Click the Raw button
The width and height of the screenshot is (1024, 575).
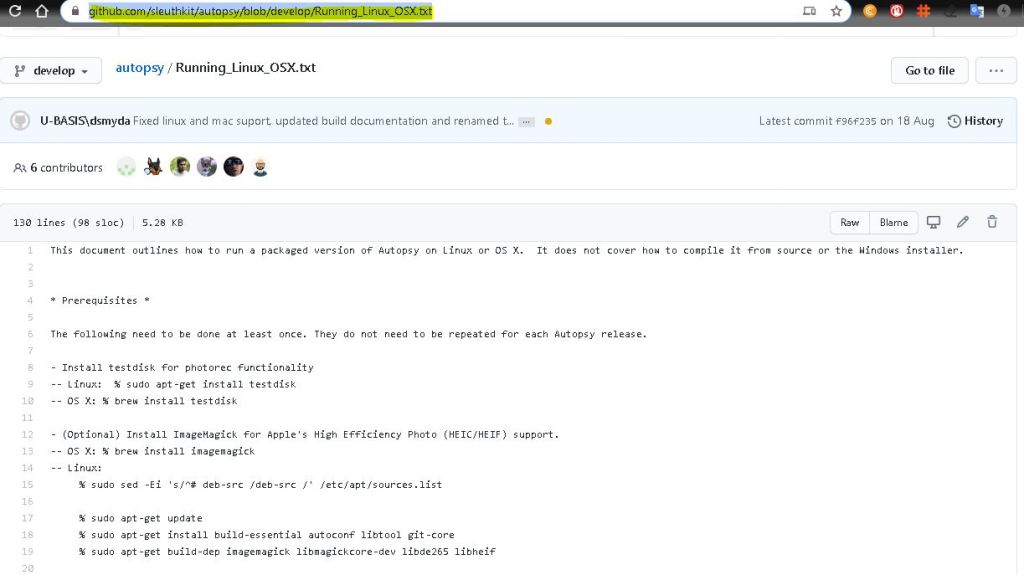[849, 222]
